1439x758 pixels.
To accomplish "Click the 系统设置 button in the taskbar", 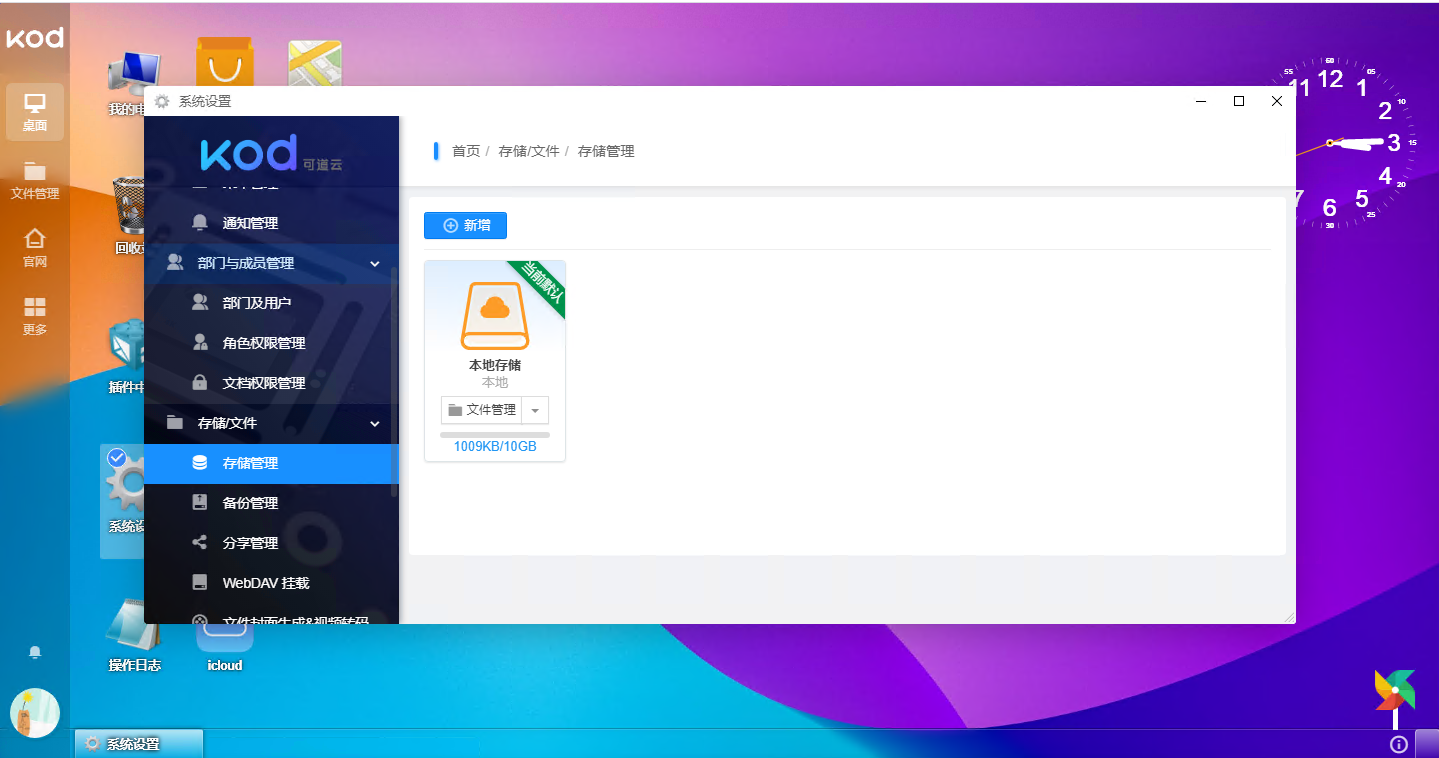I will 139,744.
